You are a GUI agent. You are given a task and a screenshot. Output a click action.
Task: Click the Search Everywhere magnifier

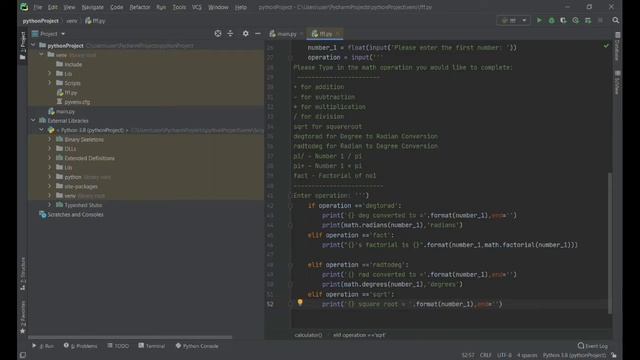click(616, 20)
